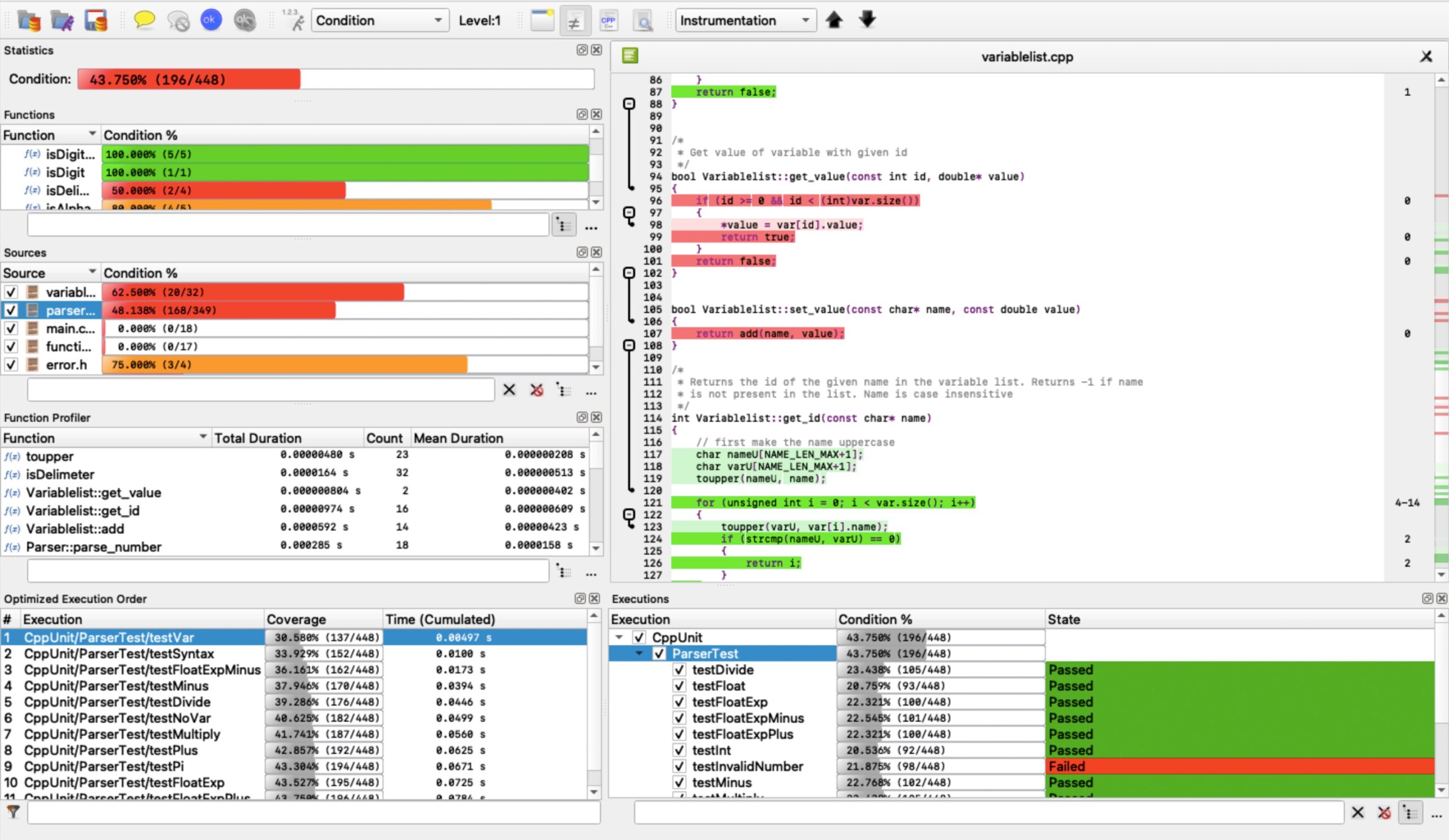Click the CPP preprocessor view icon

pyautogui.click(x=608, y=22)
